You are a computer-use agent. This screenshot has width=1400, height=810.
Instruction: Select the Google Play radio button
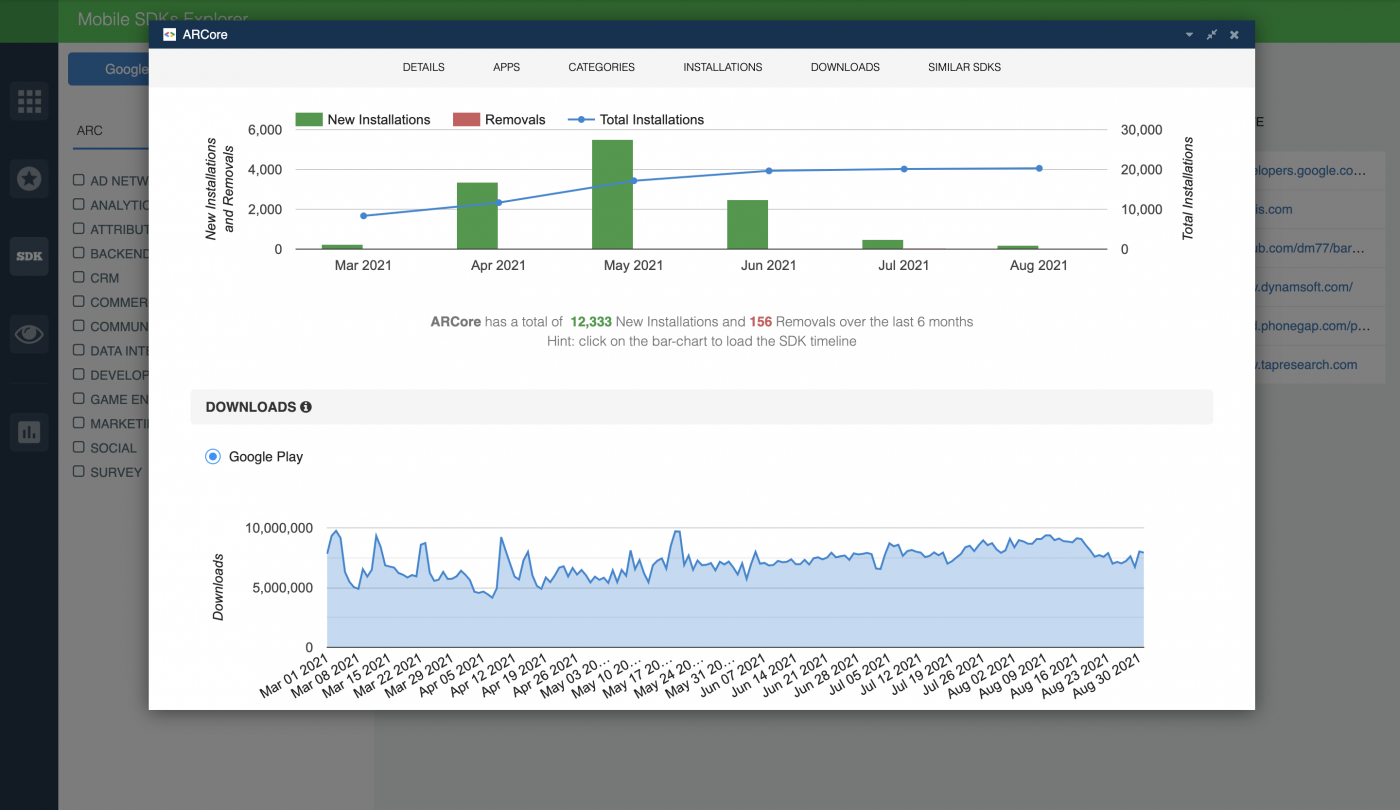tap(212, 456)
